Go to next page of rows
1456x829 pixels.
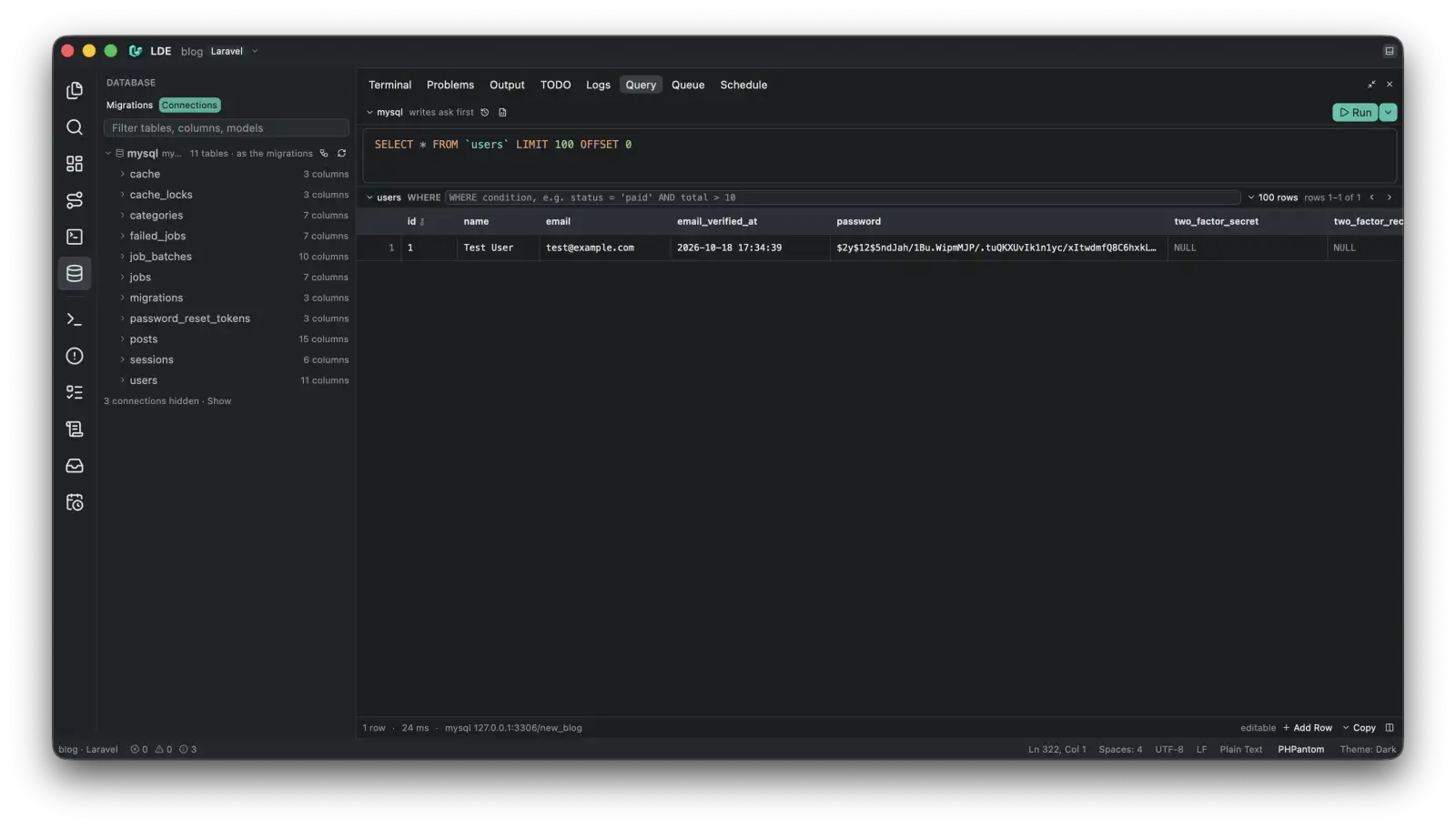coord(1389,197)
